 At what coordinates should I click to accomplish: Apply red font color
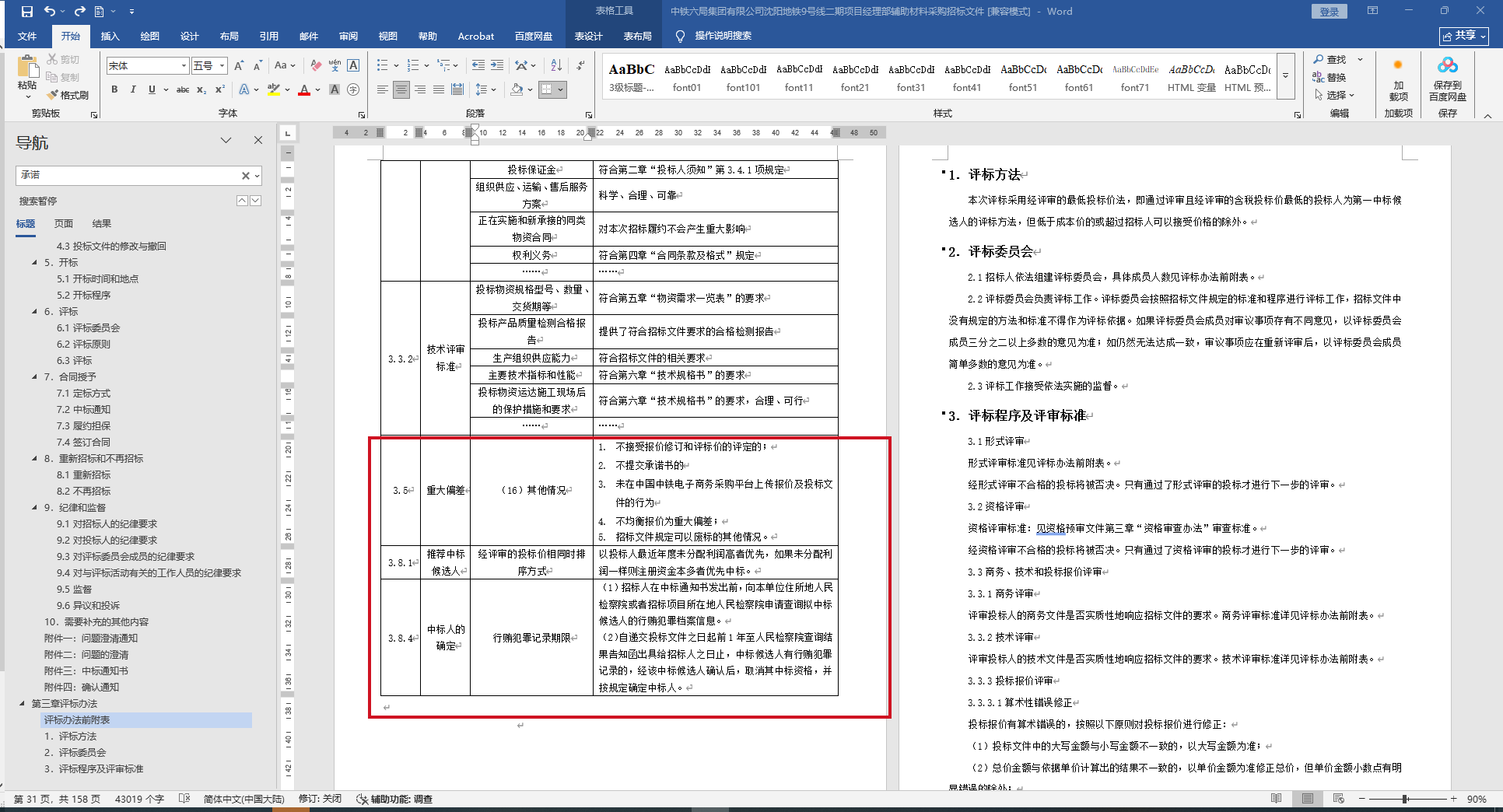[x=304, y=89]
